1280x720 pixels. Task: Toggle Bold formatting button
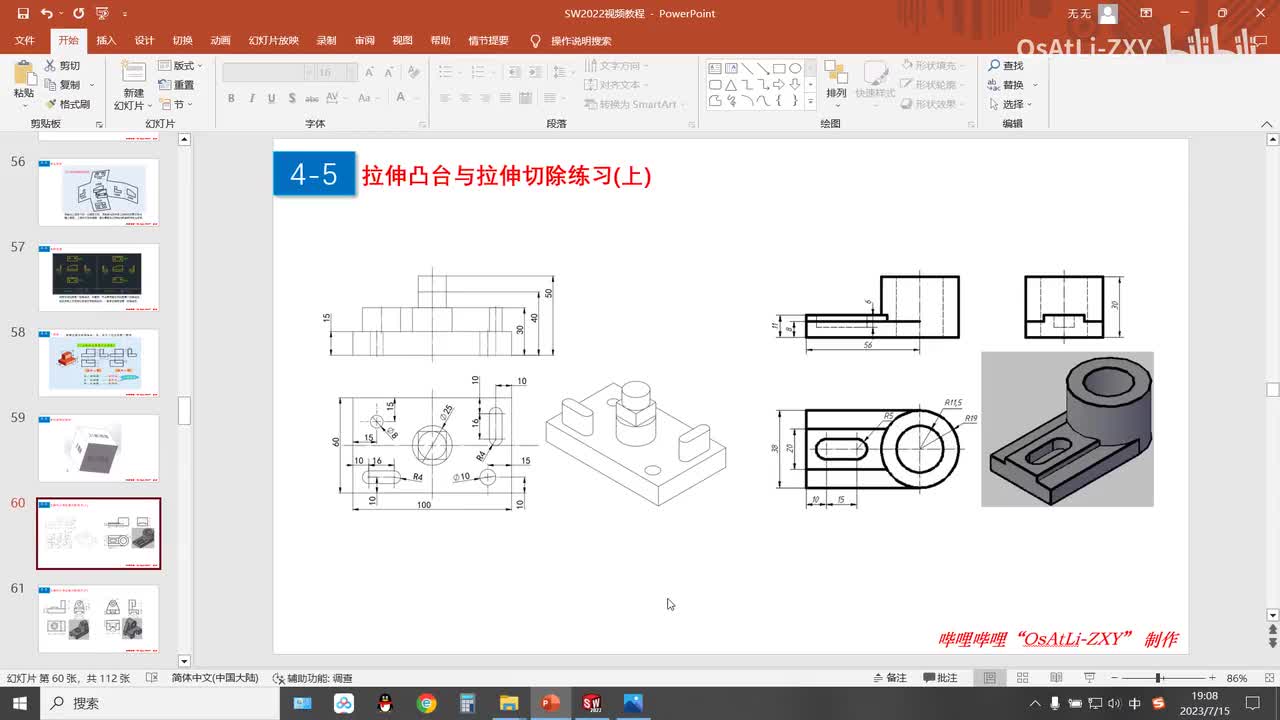(x=231, y=98)
